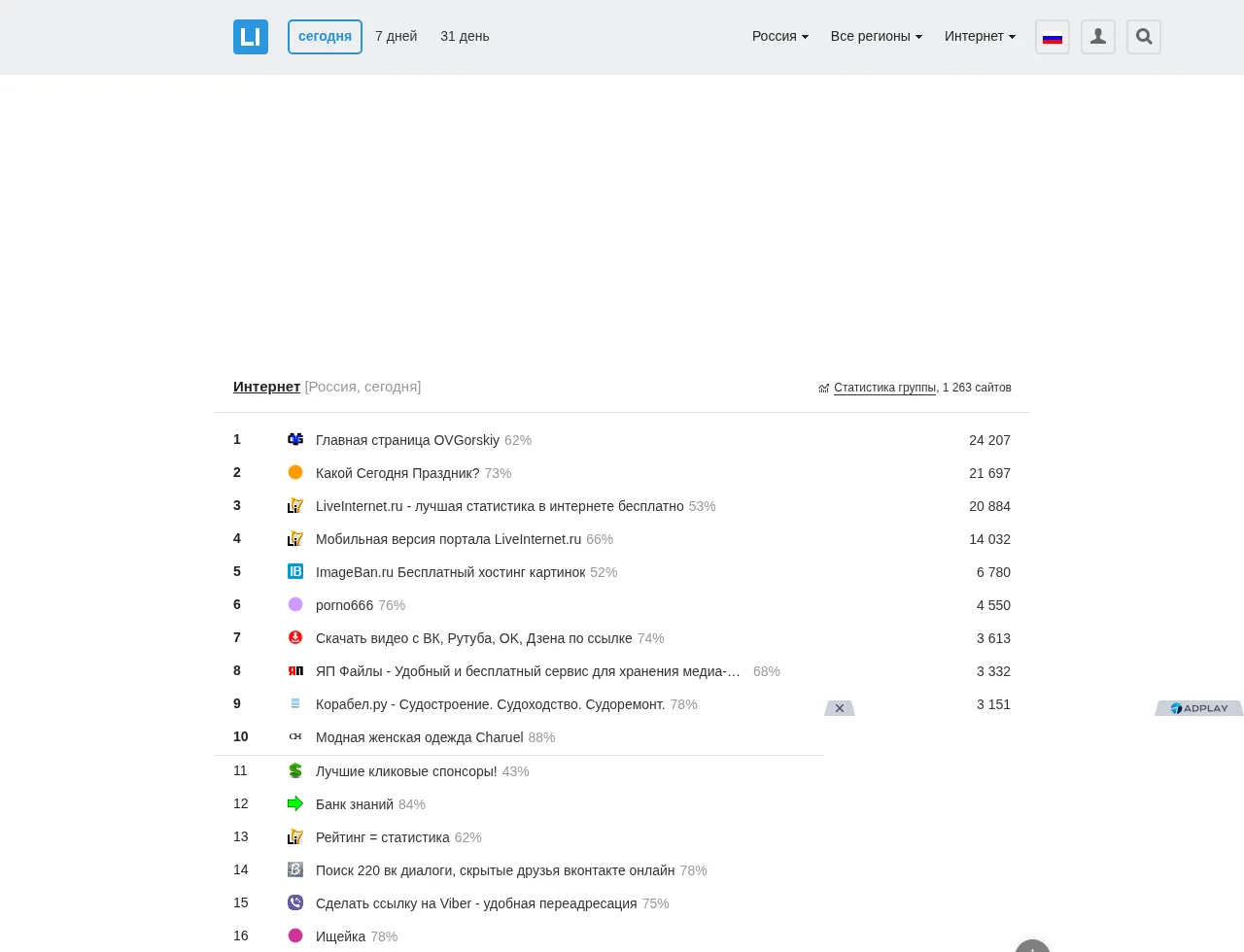Click the visitor count 14 032
This screenshot has width=1244, height=952.
pos(989,539)
